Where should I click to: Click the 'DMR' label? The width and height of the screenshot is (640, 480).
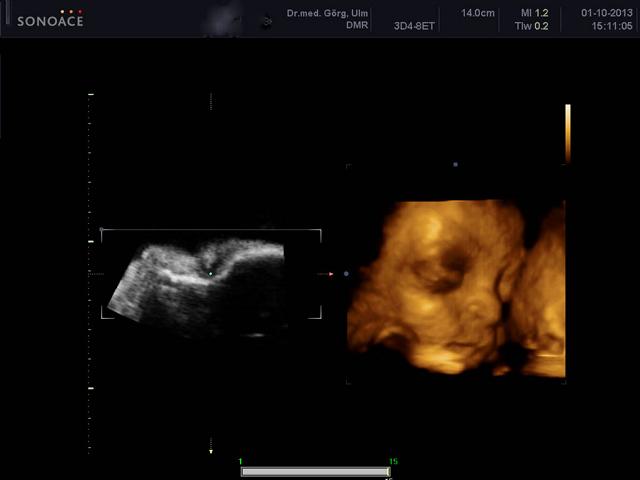point(357,25)
